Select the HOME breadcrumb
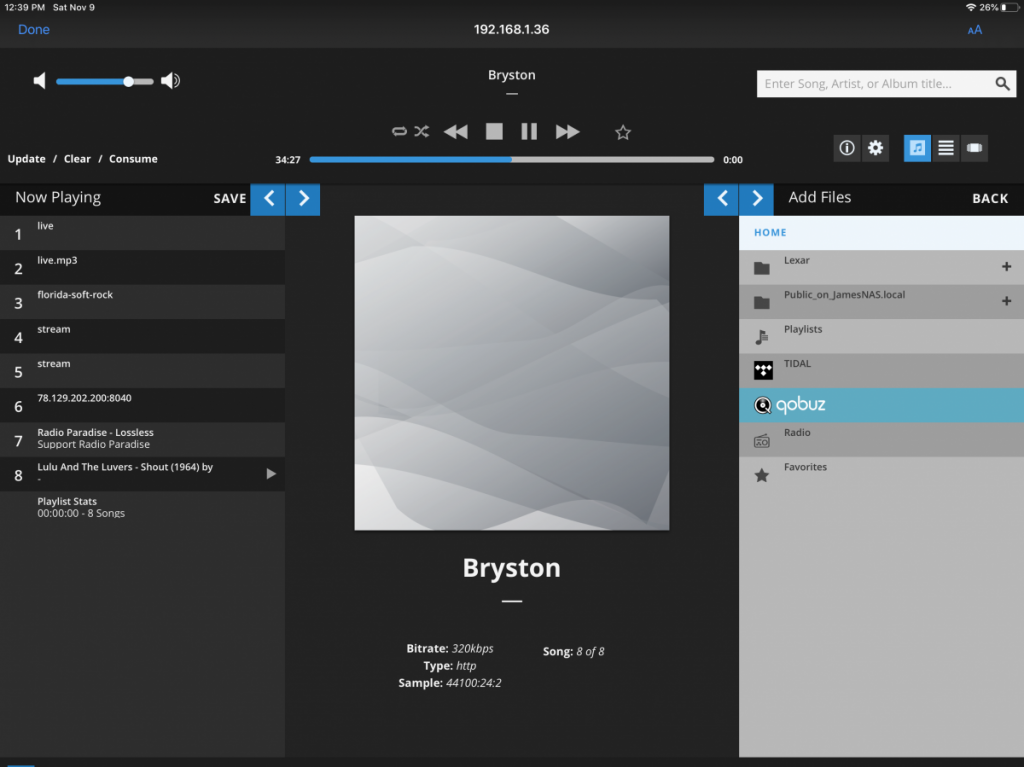Viewport: 1024px width, 767px height. point(771,233)
